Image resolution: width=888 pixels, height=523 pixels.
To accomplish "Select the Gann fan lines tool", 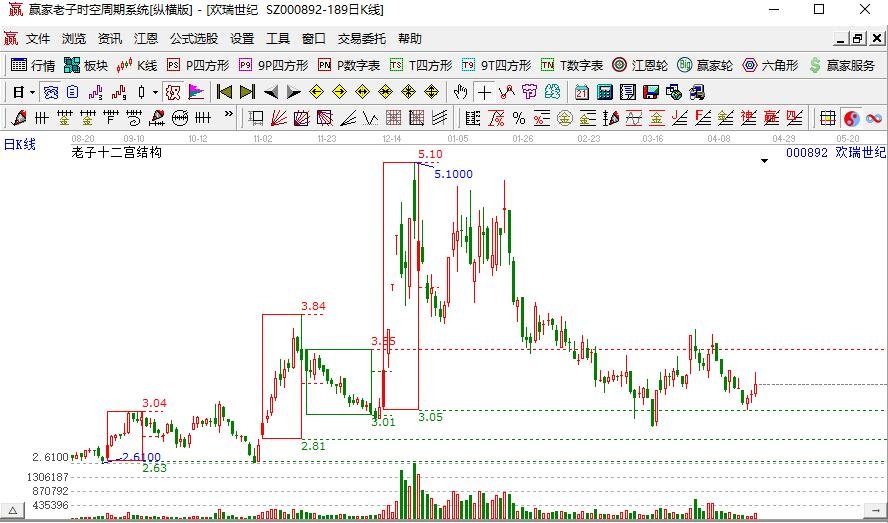I will (x=279, y=118).
